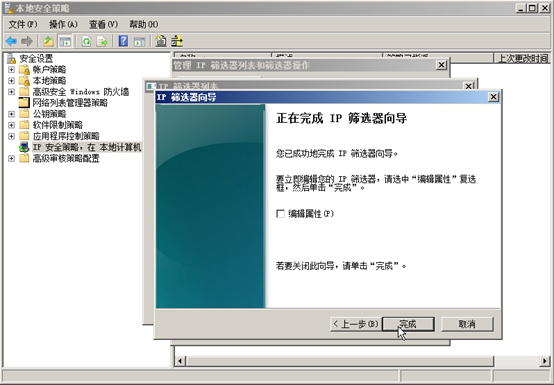Click the Manage IP filter lists icon
Screen dimensions: 554x385
[177, 41]
